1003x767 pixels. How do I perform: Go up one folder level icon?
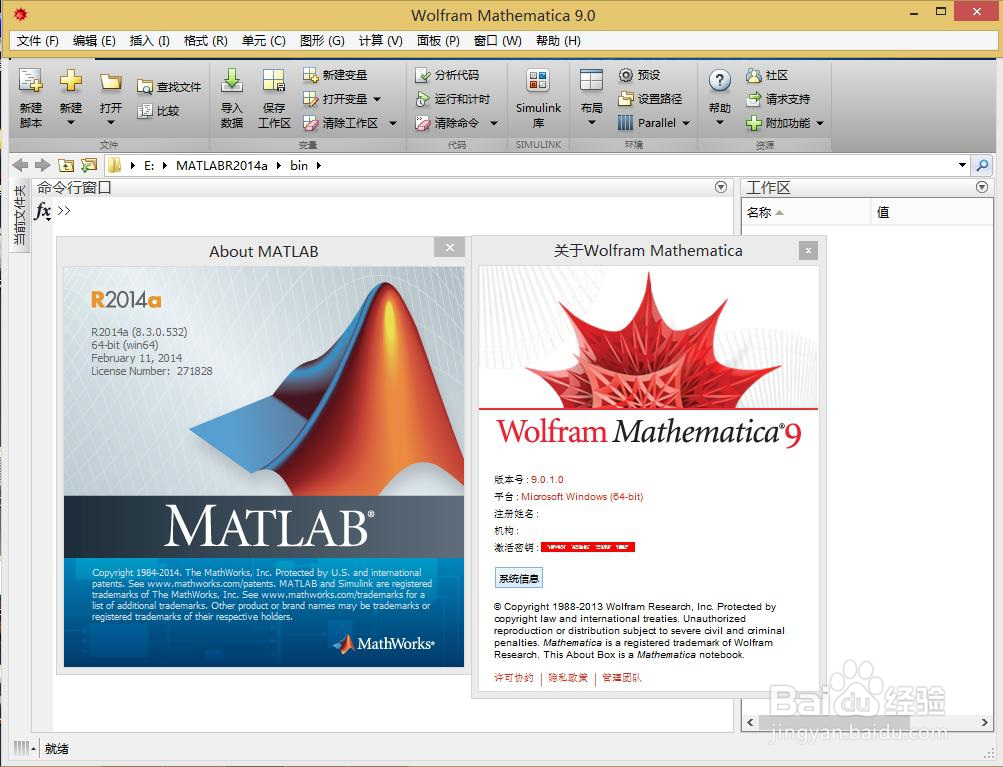(x=66, y=165)
